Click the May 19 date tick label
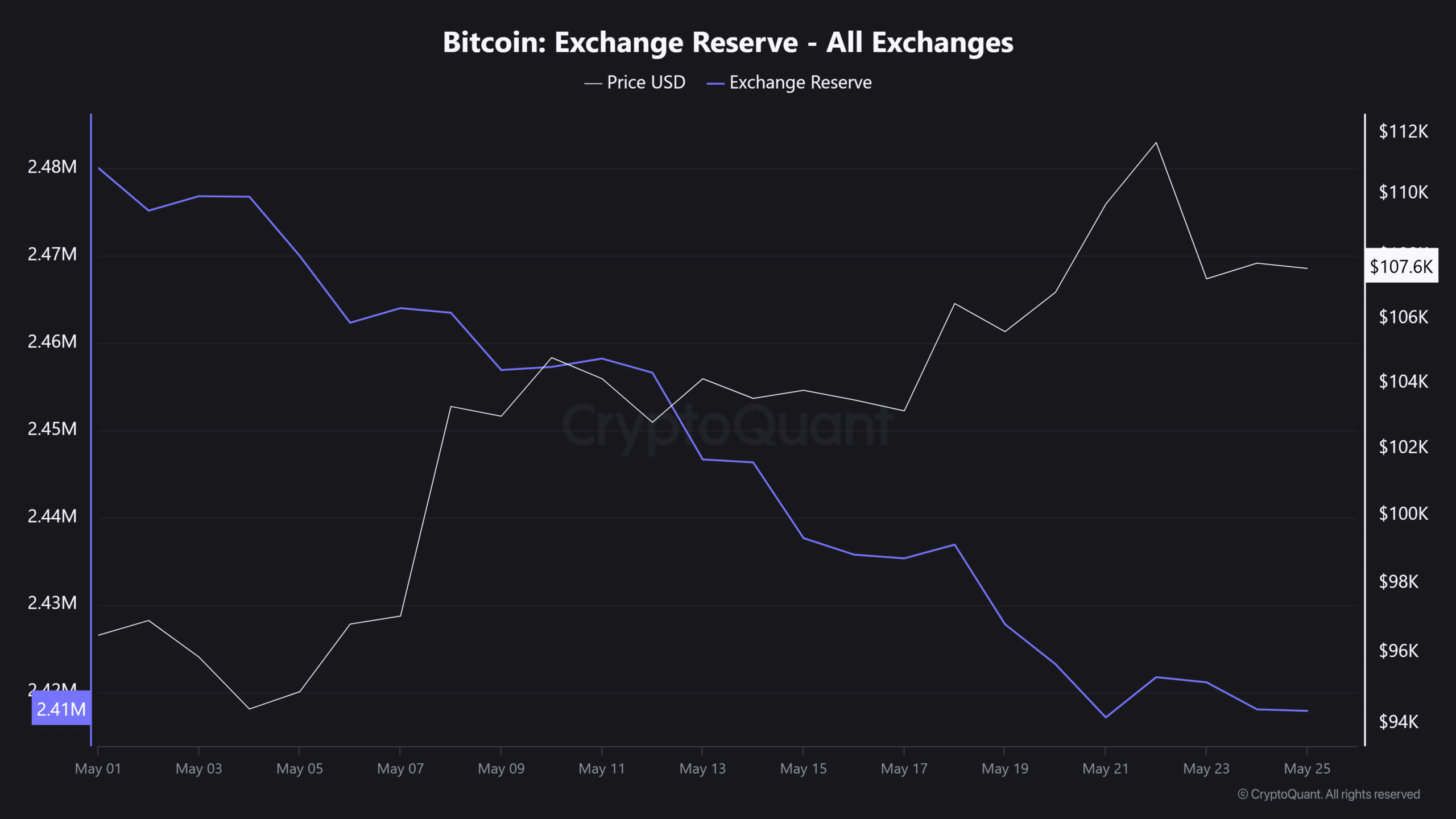The image size is (1456, 819). [1005, 768]
